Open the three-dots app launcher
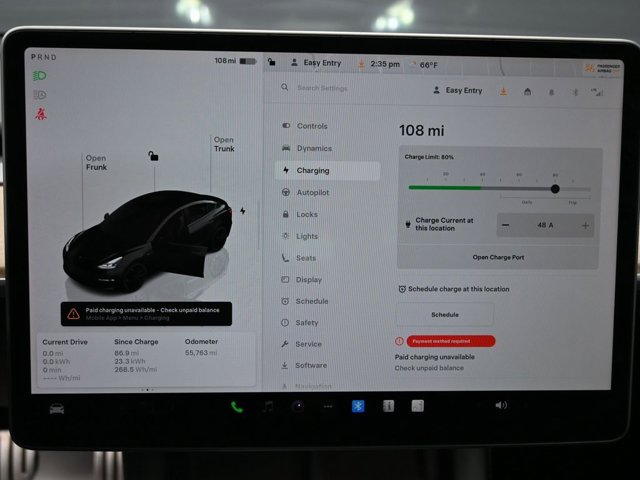 328,407
